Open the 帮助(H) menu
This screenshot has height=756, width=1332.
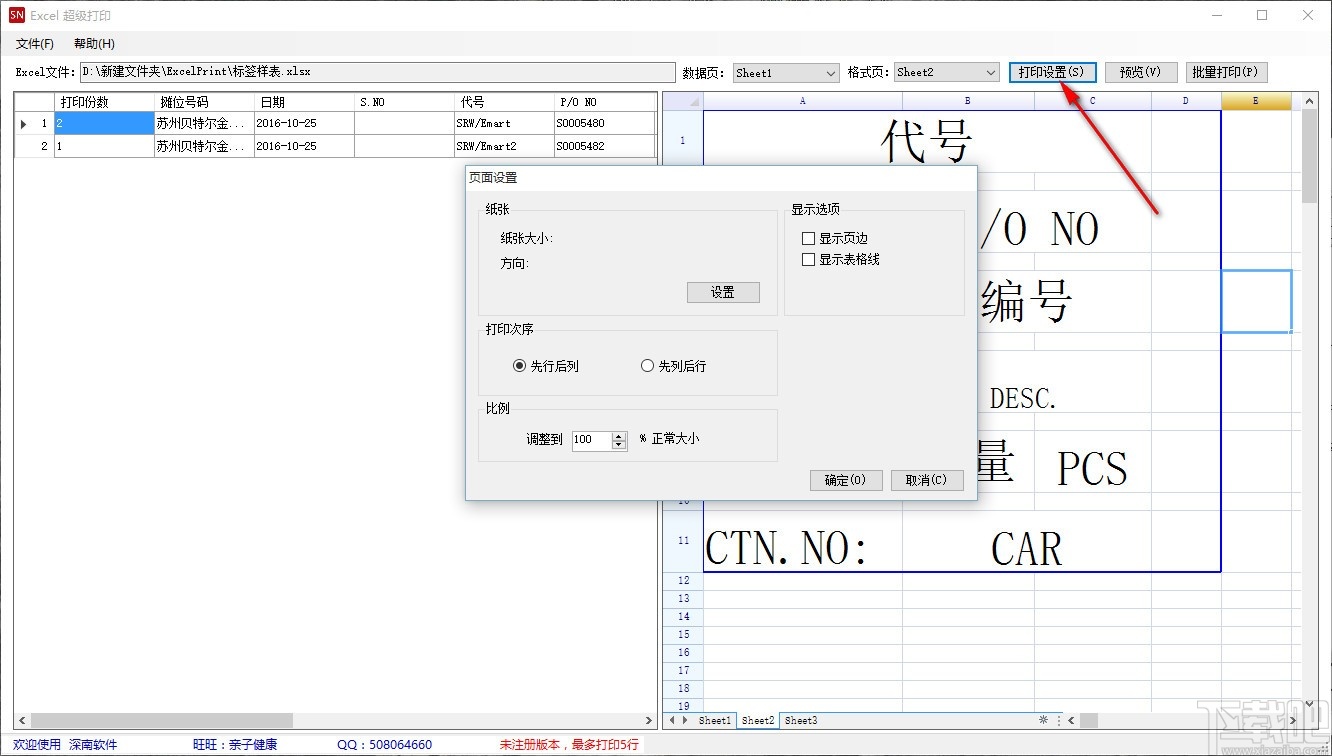(94, 44)
